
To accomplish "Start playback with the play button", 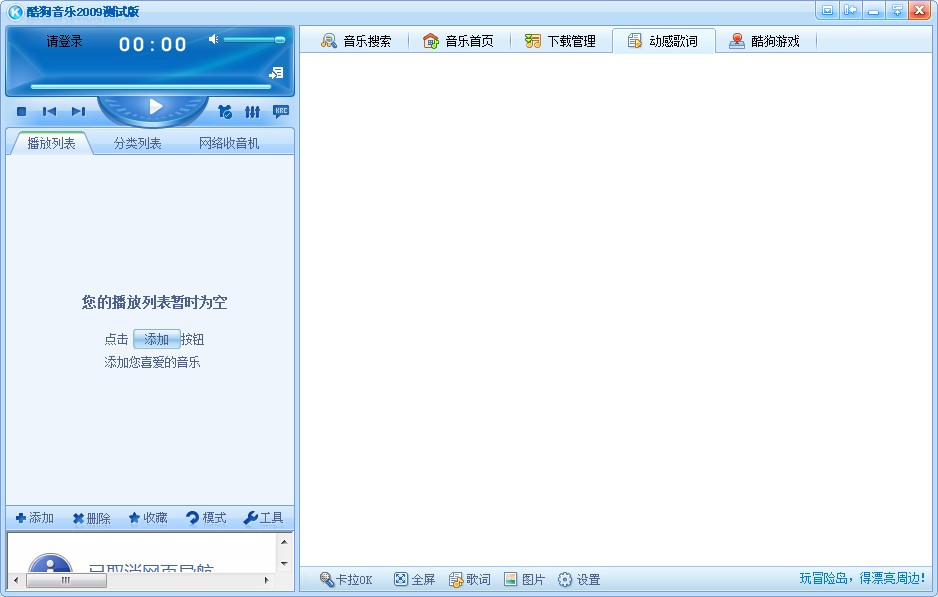I will click(156, 106).
